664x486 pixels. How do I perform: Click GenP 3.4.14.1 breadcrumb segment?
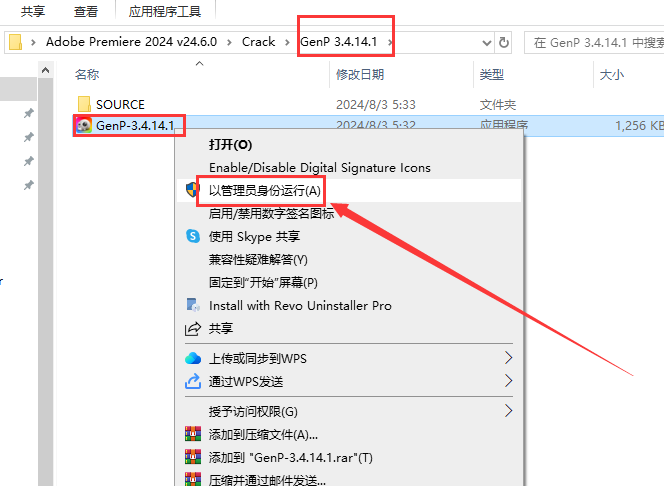point(339,42)
